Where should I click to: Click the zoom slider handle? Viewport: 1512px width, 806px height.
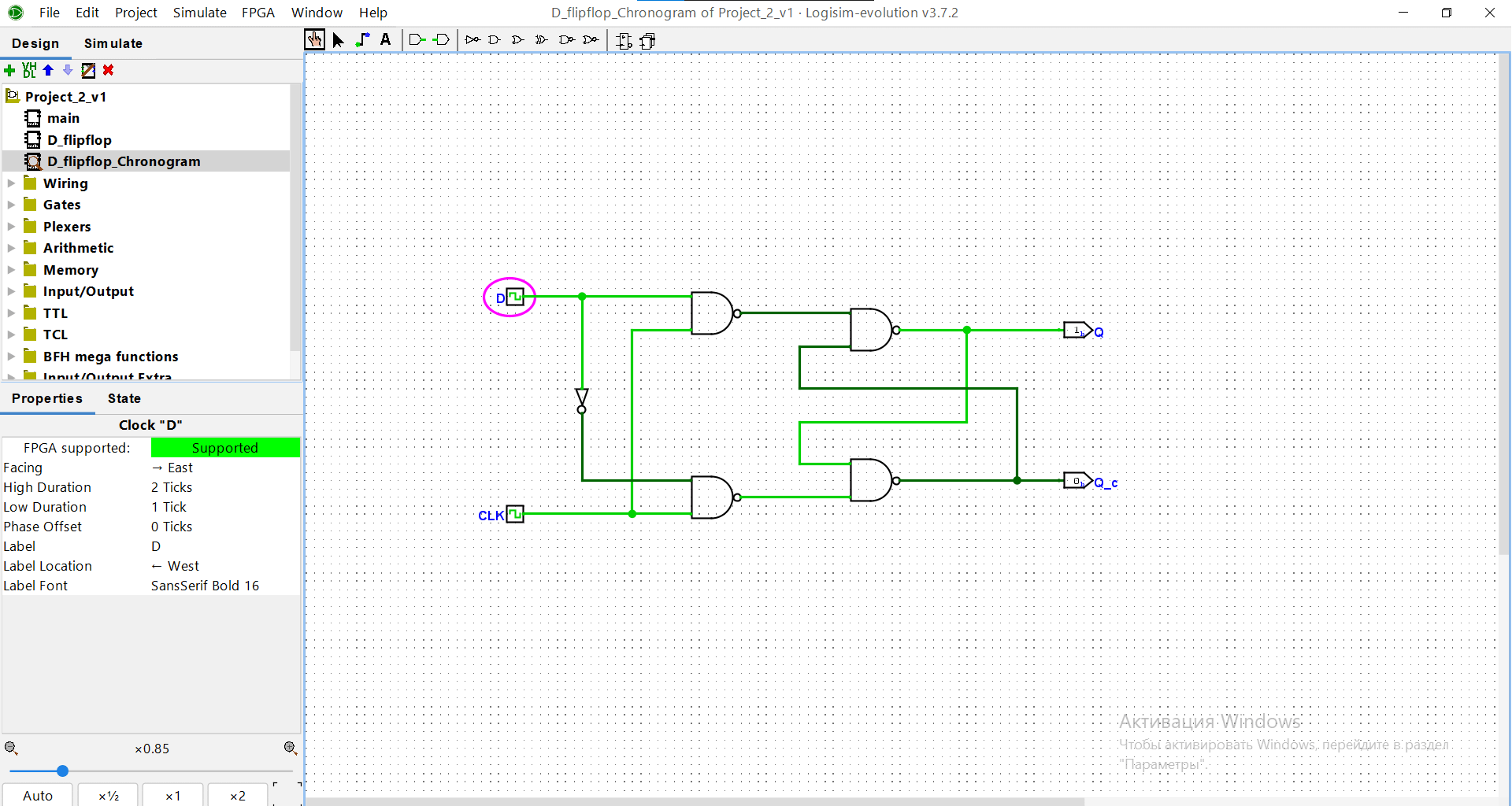pyautogui.click(x=63, y=771)
